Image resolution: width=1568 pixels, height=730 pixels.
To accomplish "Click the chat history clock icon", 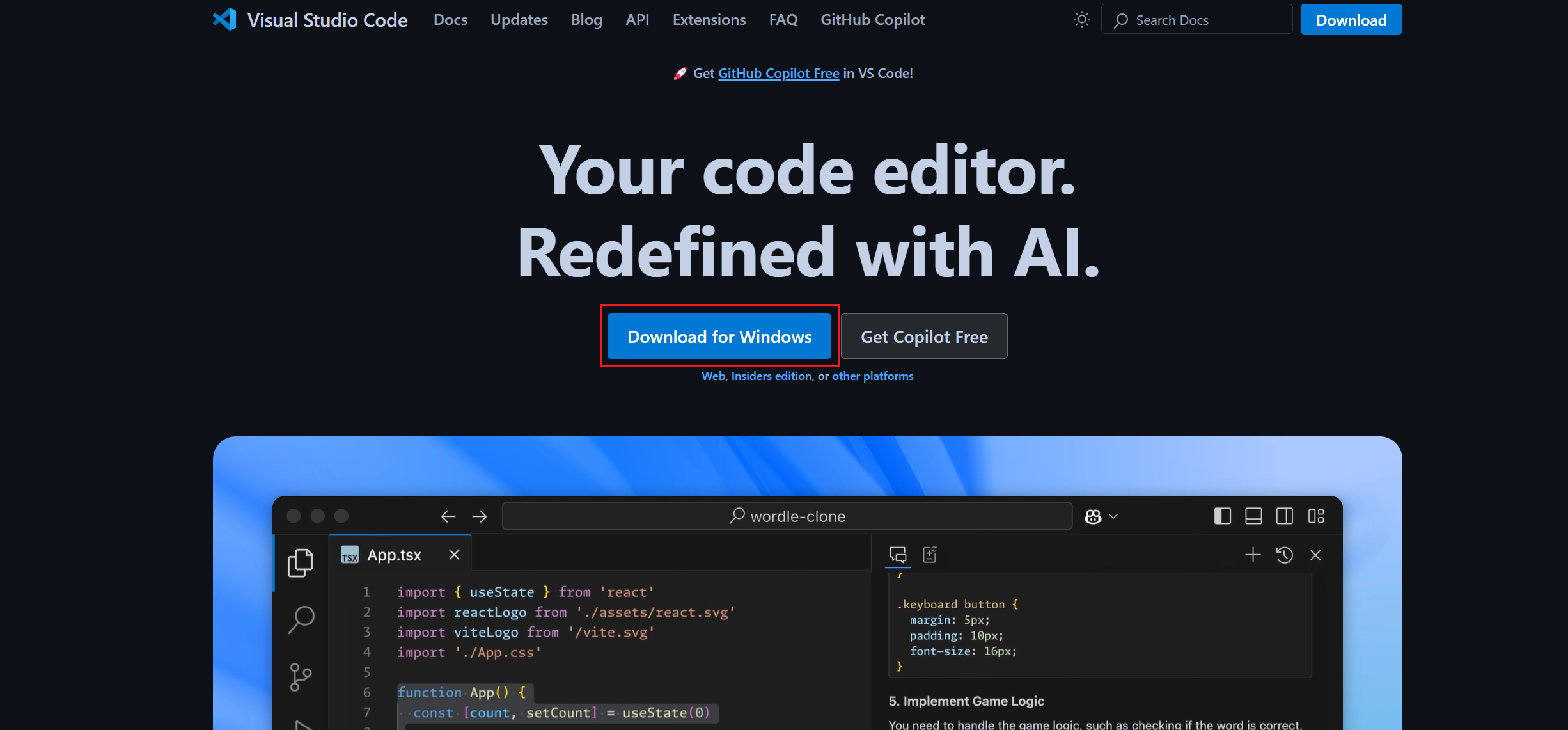I will tap(1284, 555).
